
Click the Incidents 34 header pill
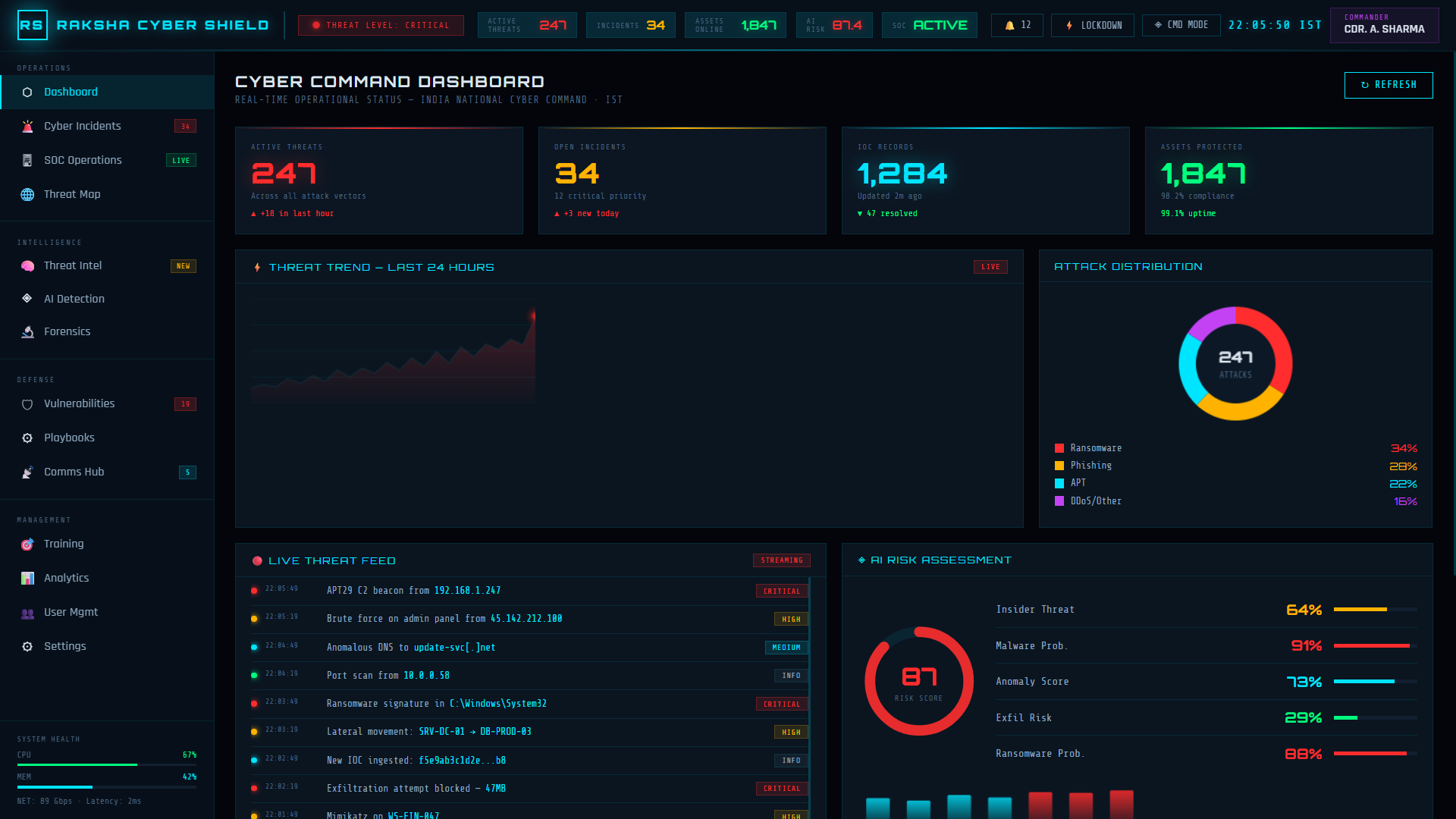[x=631, y=25]
